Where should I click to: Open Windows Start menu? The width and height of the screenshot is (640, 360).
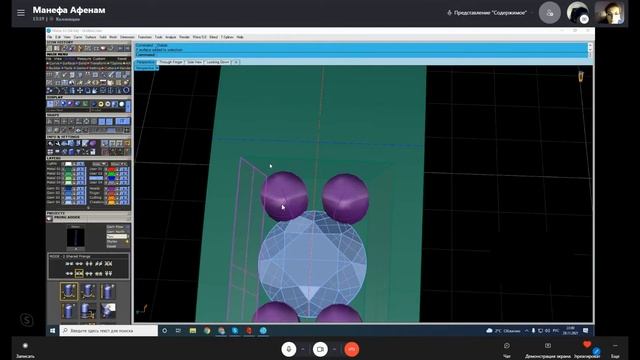53,331
